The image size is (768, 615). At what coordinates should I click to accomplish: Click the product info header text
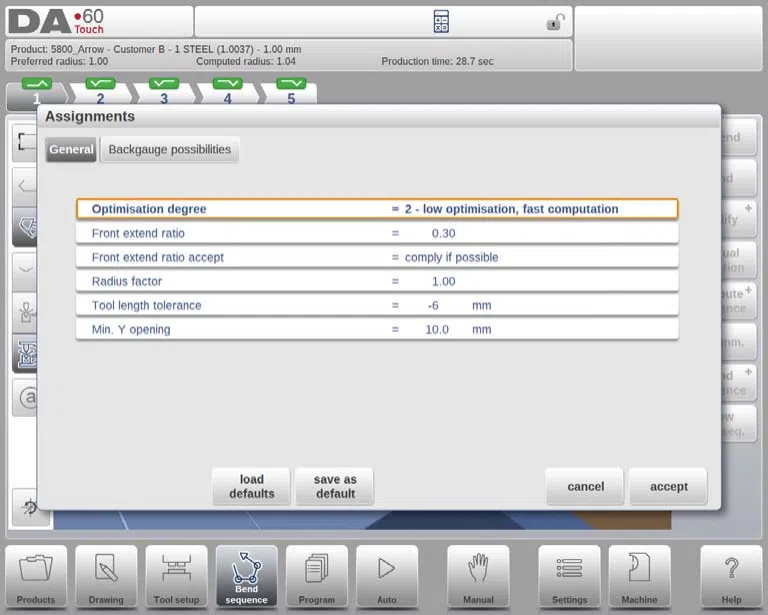click(x=156, y=49)
